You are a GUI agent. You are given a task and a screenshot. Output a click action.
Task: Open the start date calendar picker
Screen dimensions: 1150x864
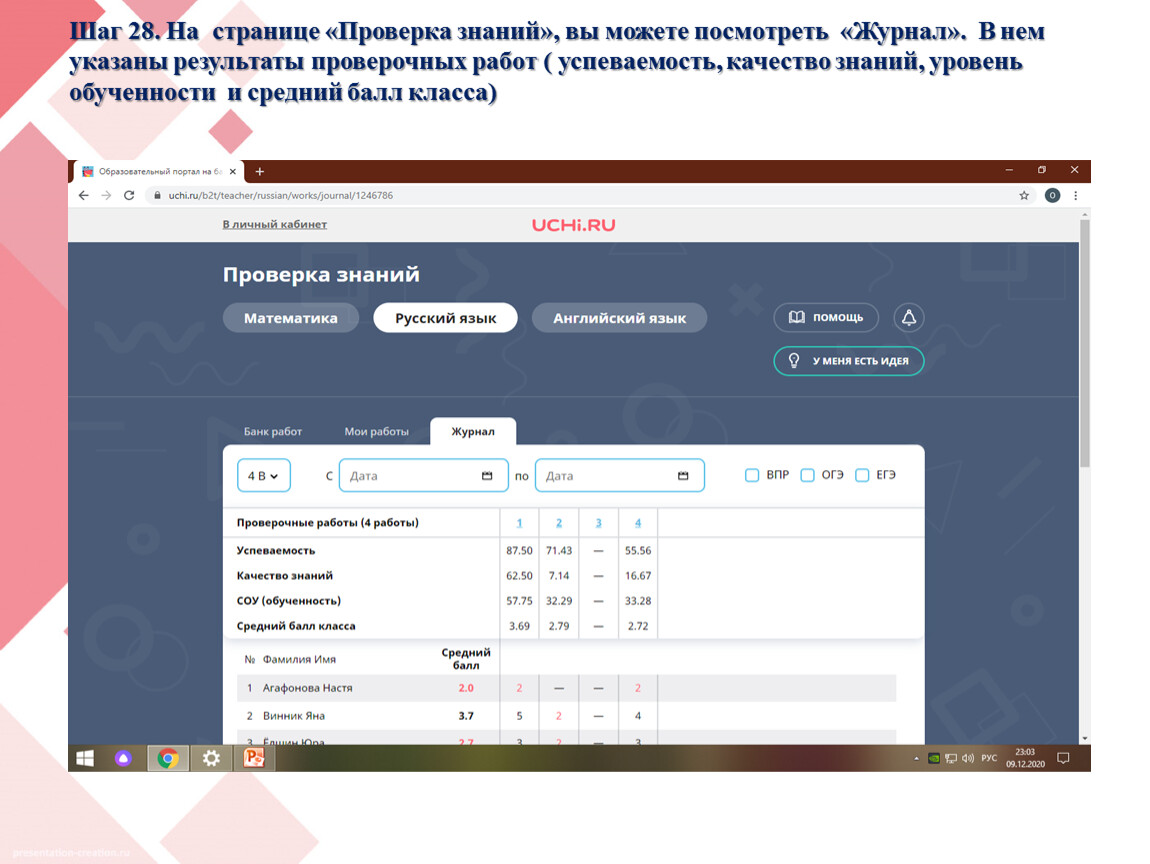pos(488,476)
